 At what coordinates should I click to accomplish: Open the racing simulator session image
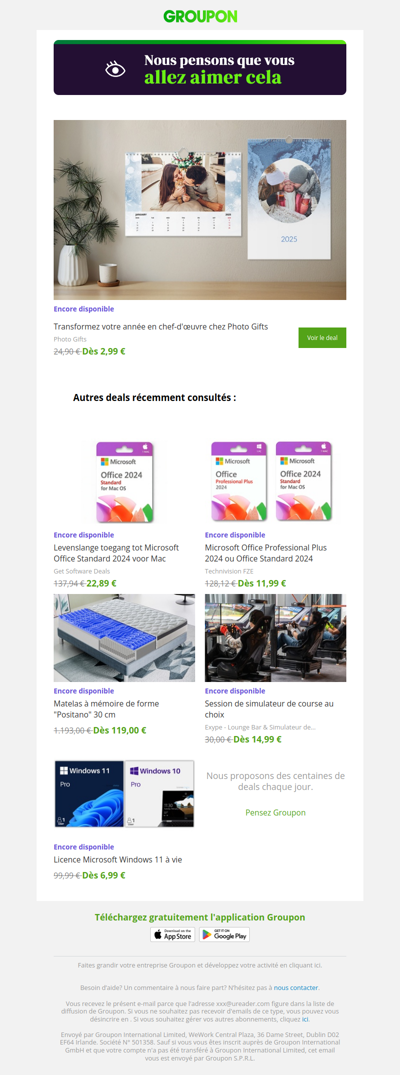pos(276,638)
